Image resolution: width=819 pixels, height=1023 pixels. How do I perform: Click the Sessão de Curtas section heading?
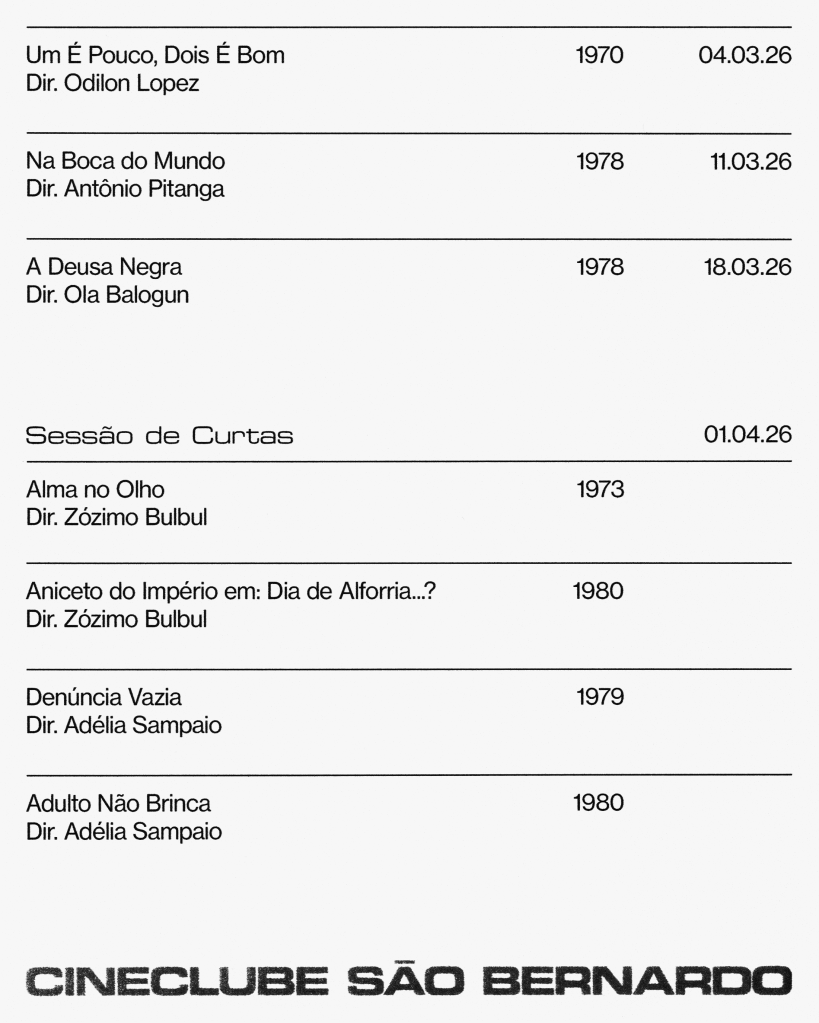click(x=159, y=437)
